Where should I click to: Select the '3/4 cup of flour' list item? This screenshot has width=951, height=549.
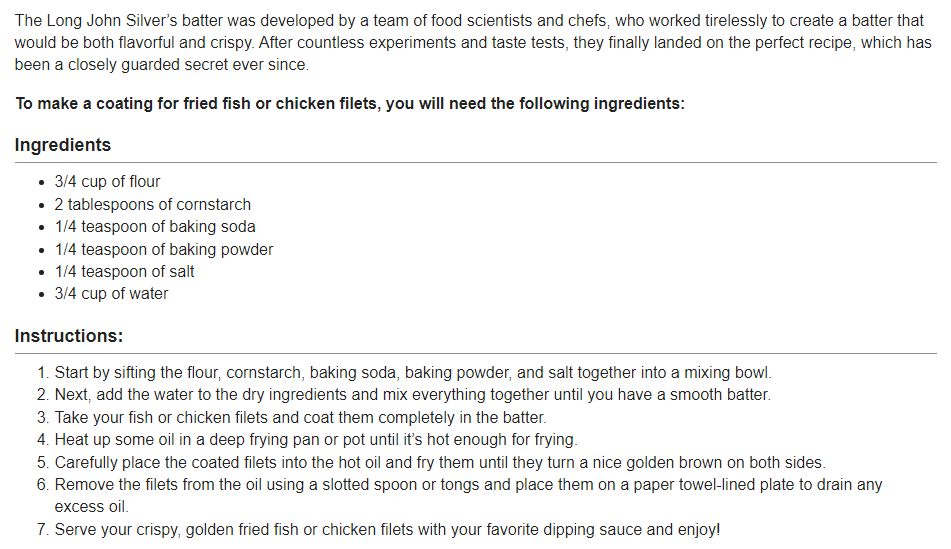[x=107, y=181]
